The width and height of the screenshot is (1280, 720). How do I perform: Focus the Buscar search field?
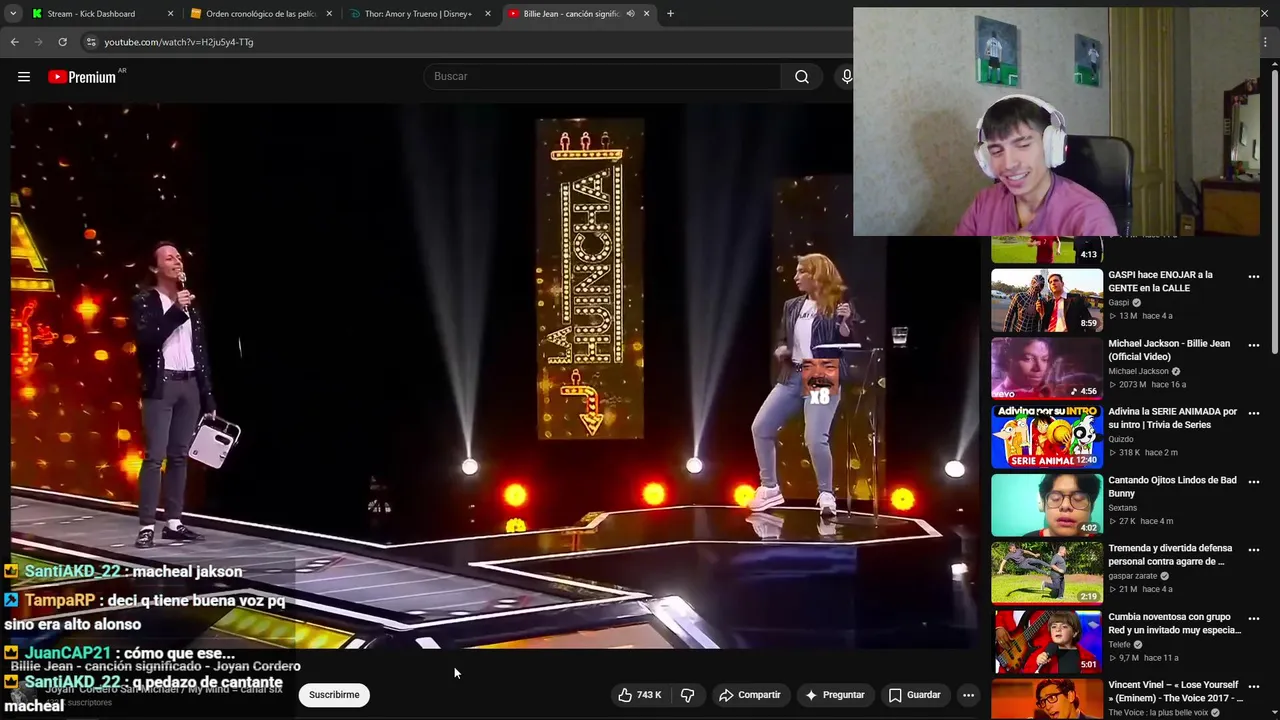coord(603,77)
